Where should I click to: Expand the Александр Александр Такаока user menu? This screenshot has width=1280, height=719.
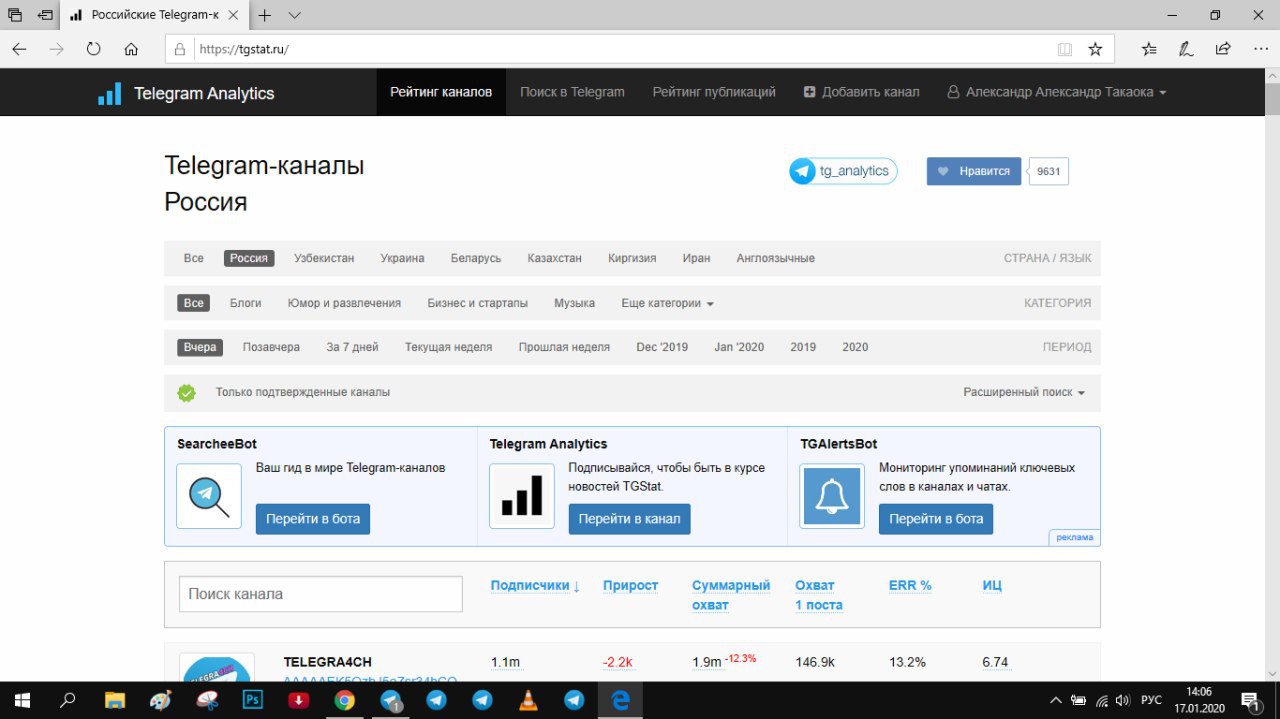click(1056, 92)
